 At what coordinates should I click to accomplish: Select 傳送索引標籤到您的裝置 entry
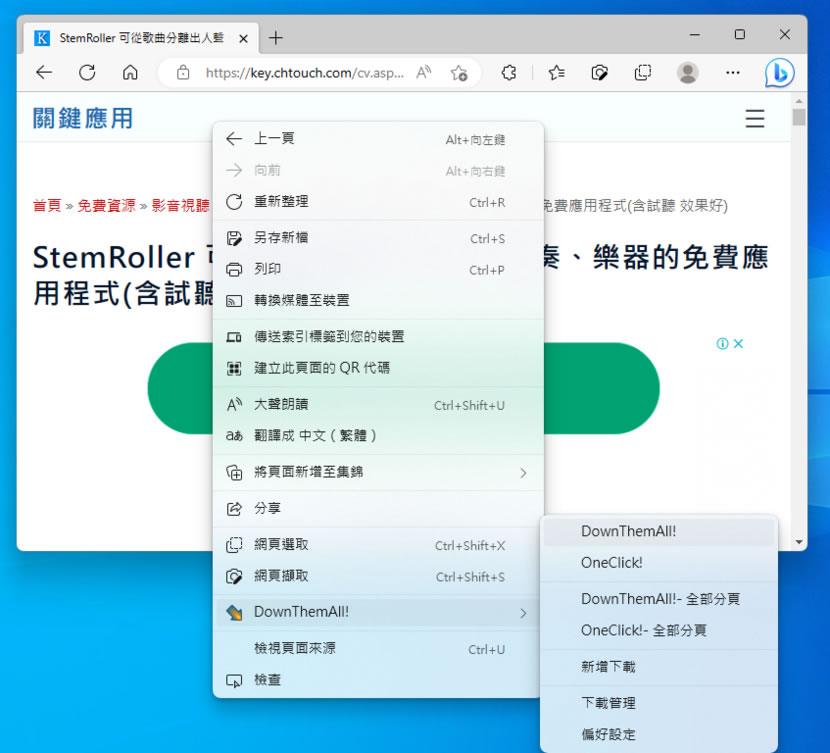point(378,337)
